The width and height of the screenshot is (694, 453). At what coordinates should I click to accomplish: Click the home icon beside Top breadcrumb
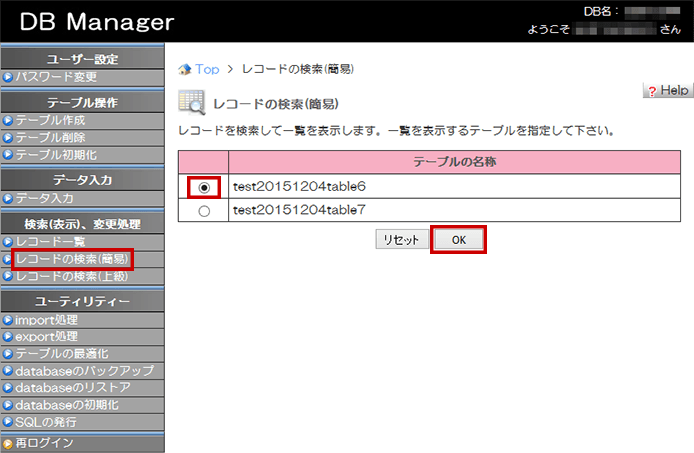184,69
